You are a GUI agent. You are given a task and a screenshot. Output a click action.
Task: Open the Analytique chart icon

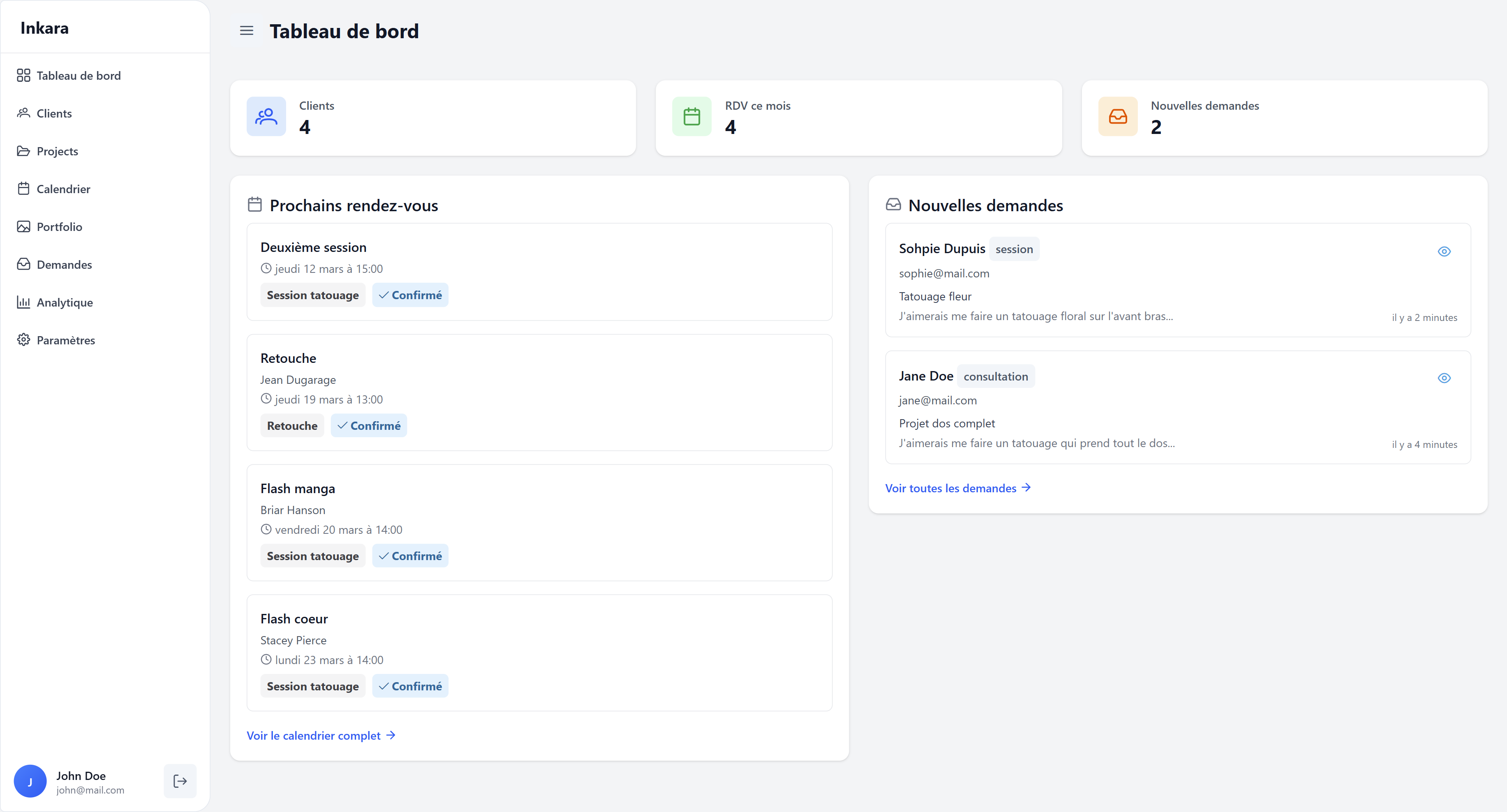[x=24, y=302]
